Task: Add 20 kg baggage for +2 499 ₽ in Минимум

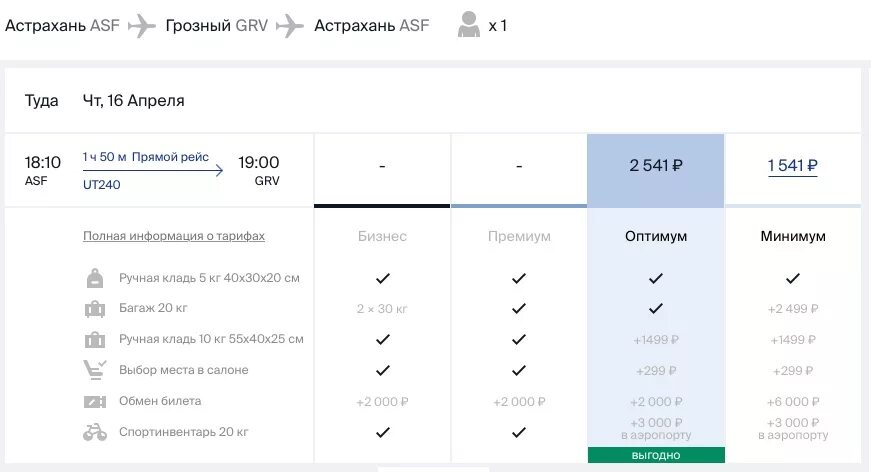Action: (x=793, y=309)
